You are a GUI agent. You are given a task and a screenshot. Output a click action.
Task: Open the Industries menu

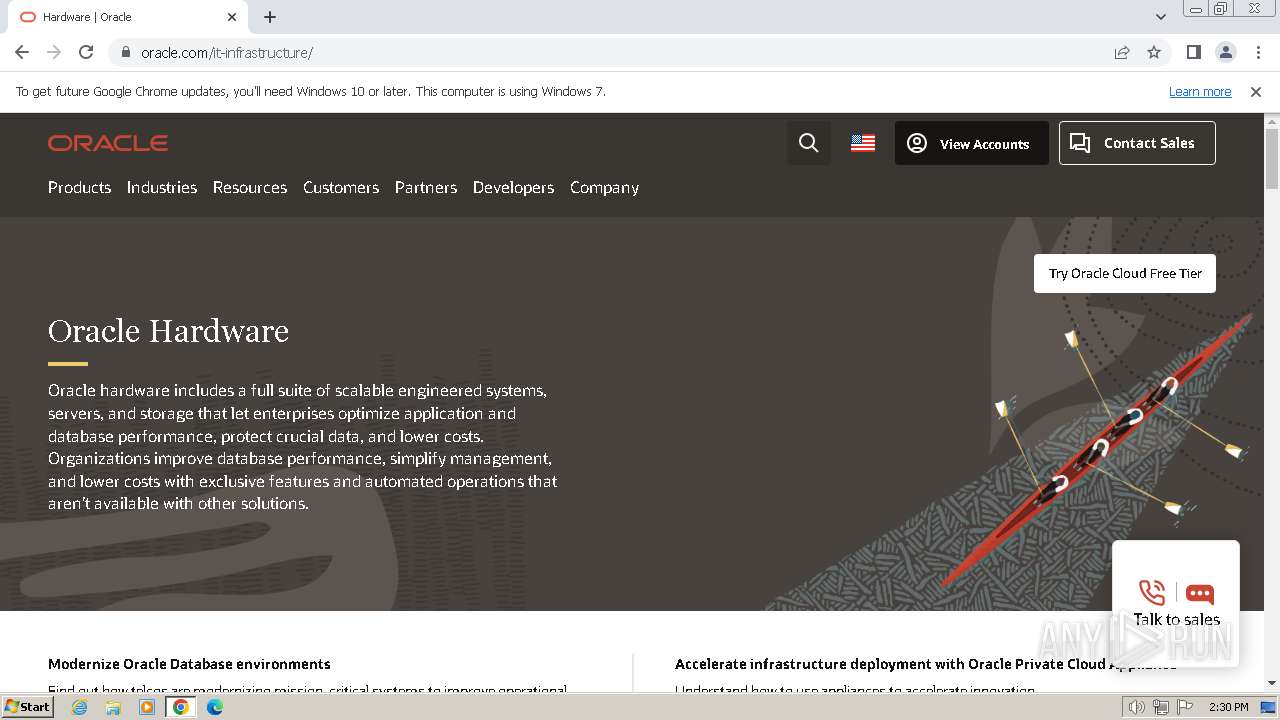[162, 187]
